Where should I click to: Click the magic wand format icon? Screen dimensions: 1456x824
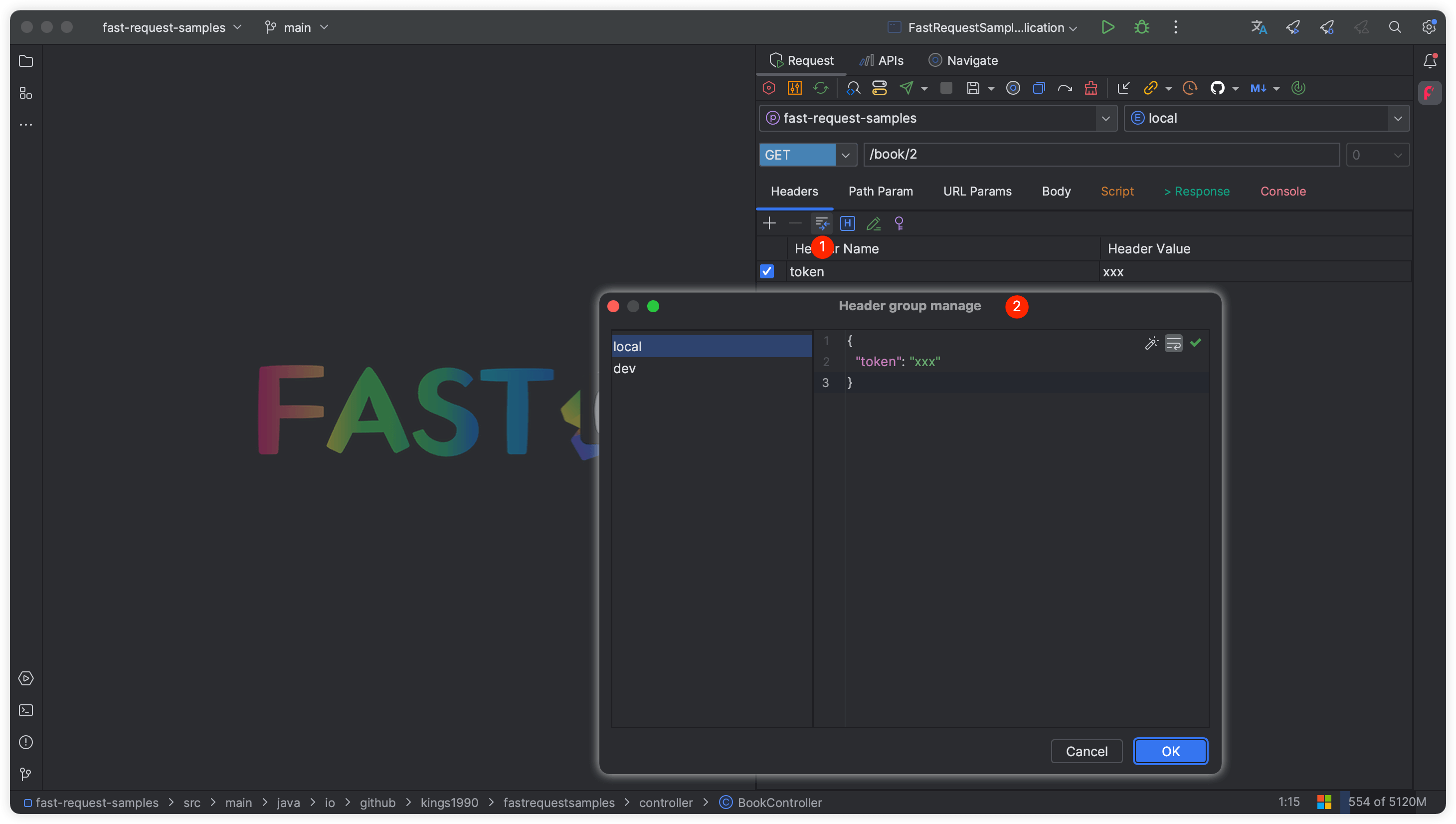[1151, 344]
